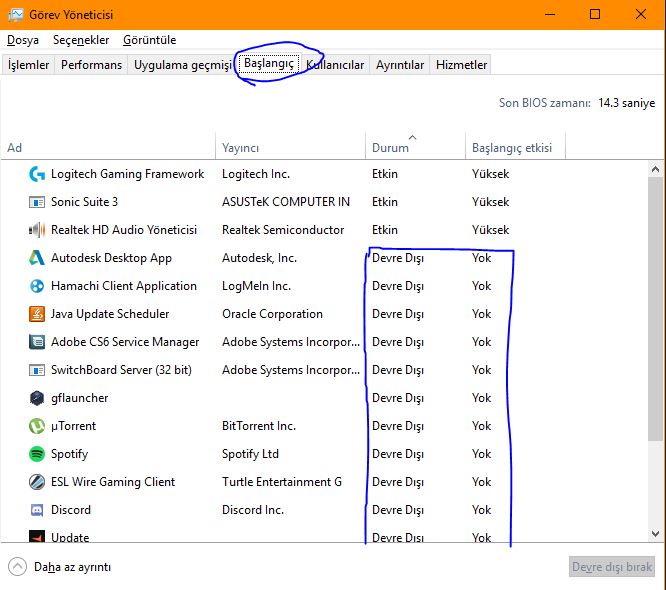666x590 pixels.
Task: Select the ESL Wire Gaming Client entry
Action: click(x=113, y=482)
